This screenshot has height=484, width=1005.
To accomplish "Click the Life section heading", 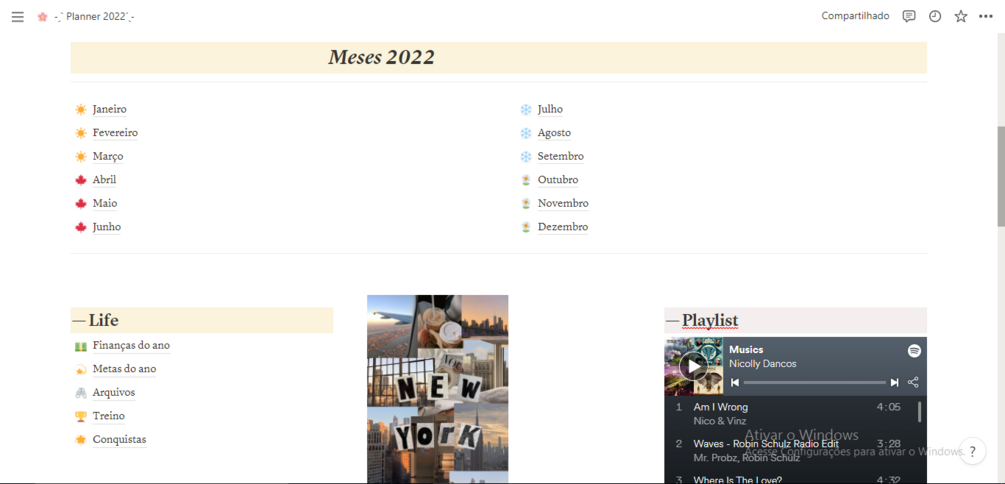I will pyautogui.click(x=103, y=321).
